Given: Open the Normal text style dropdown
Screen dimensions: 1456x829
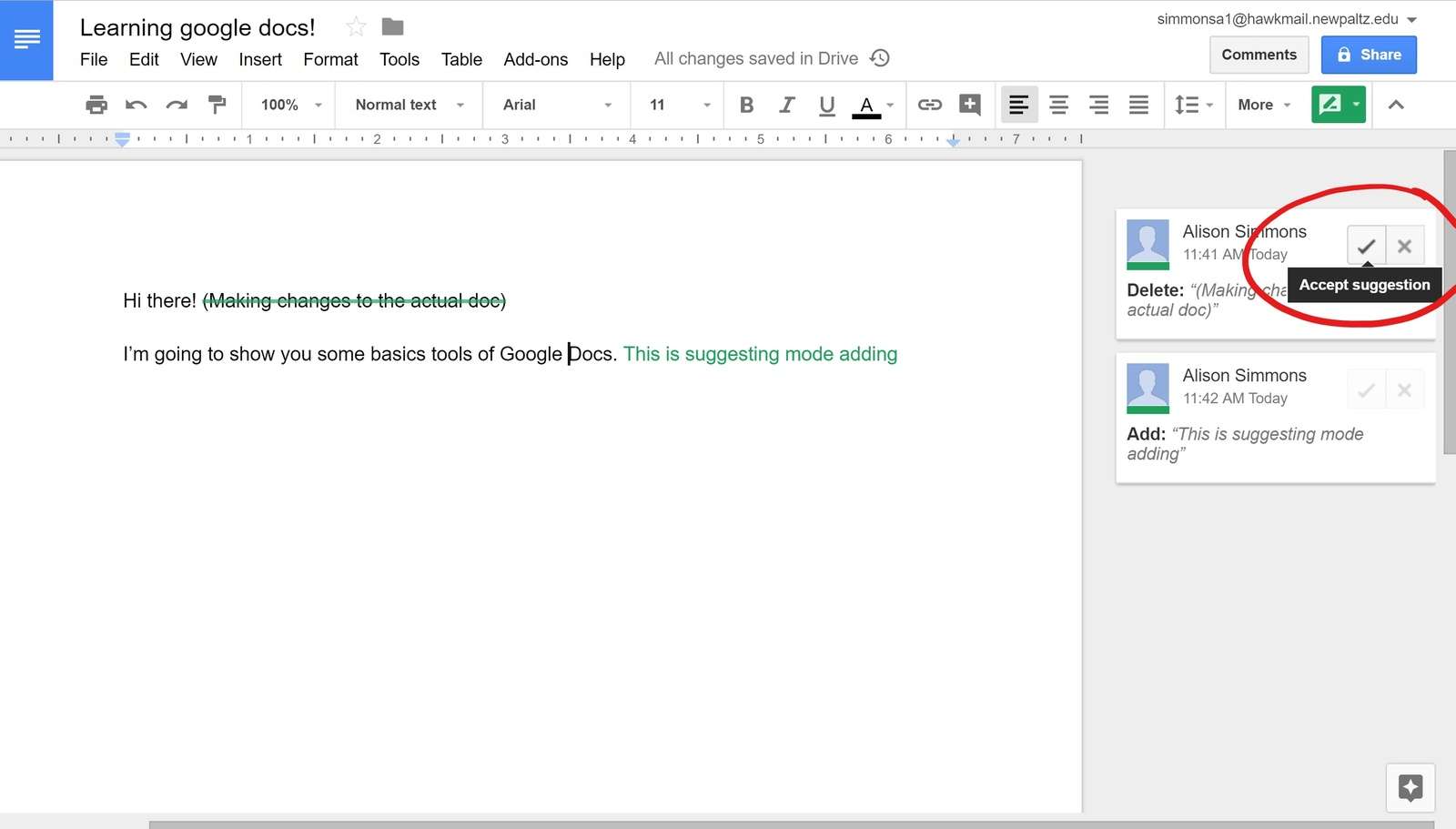Looking at the screenshot, I should 409,105.
